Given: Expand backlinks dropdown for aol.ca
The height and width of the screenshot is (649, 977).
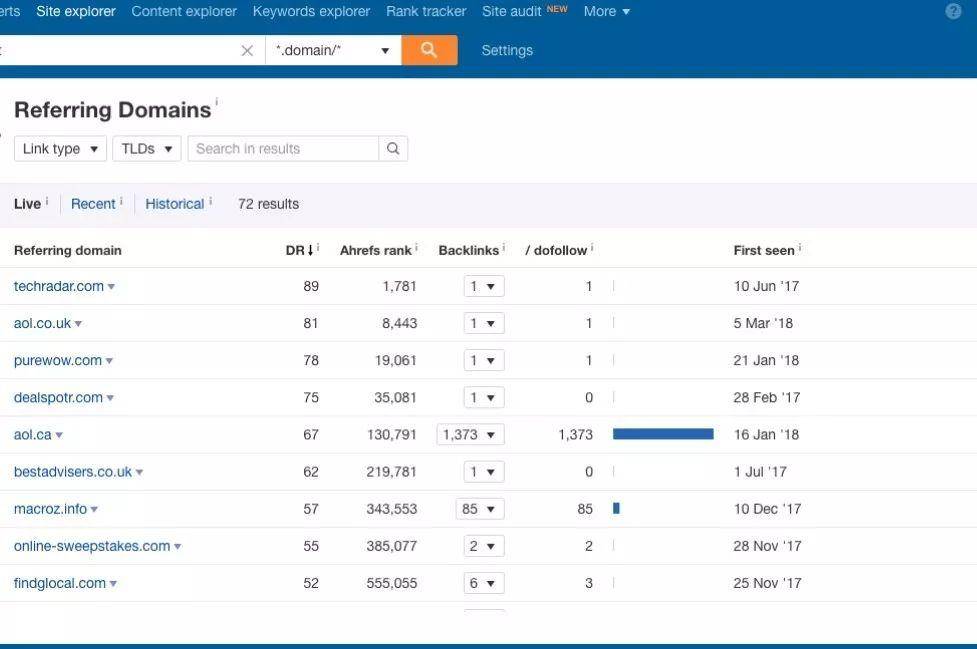Looking at the screenshot, I should (470, 435).
